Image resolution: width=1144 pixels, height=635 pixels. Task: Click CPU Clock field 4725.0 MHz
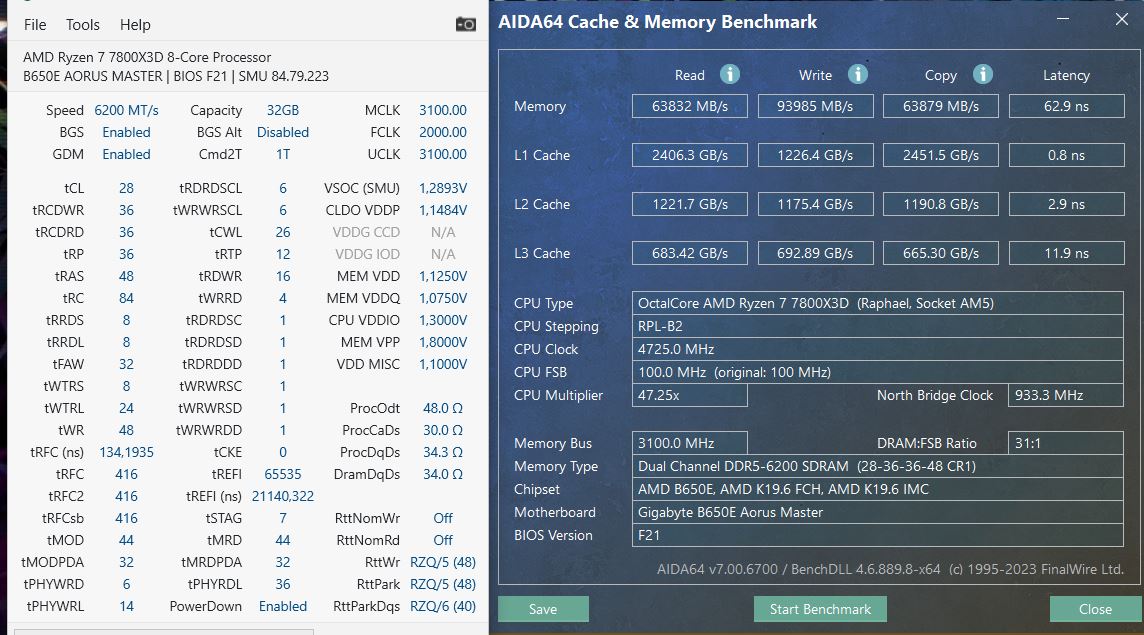pyautogui.click(x=877, y=349)
